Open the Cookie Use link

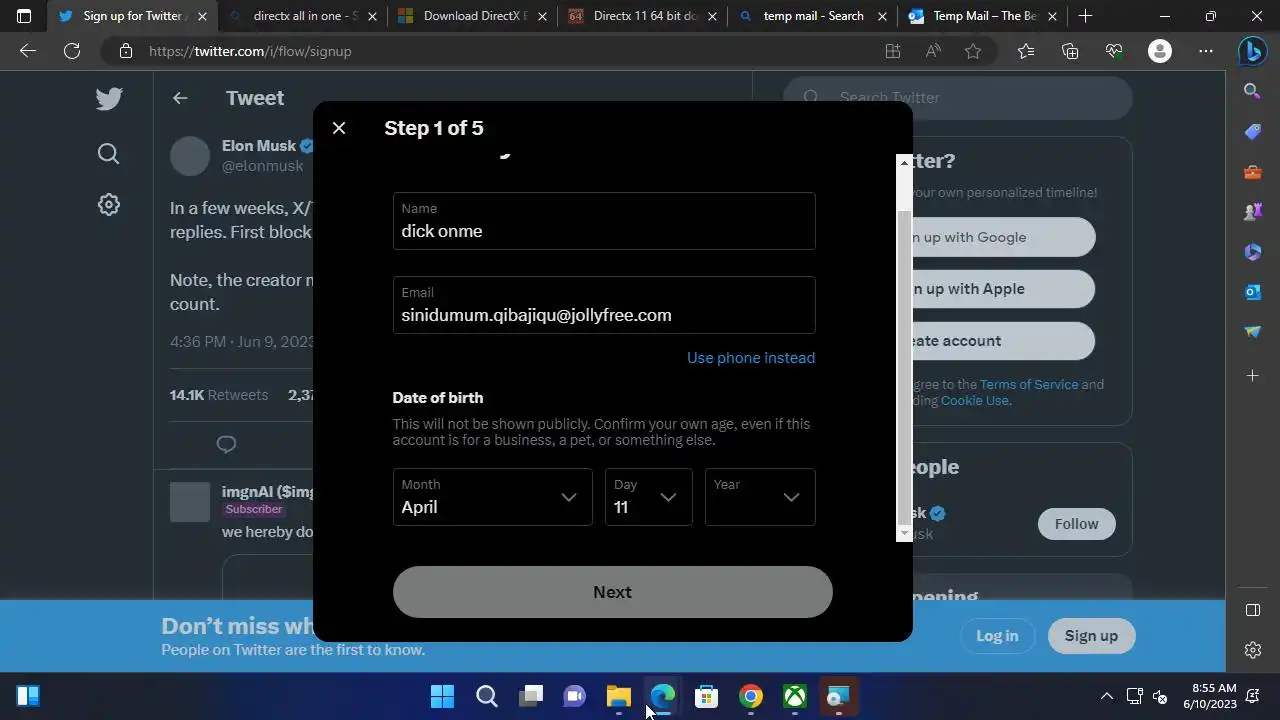[975, 400]
